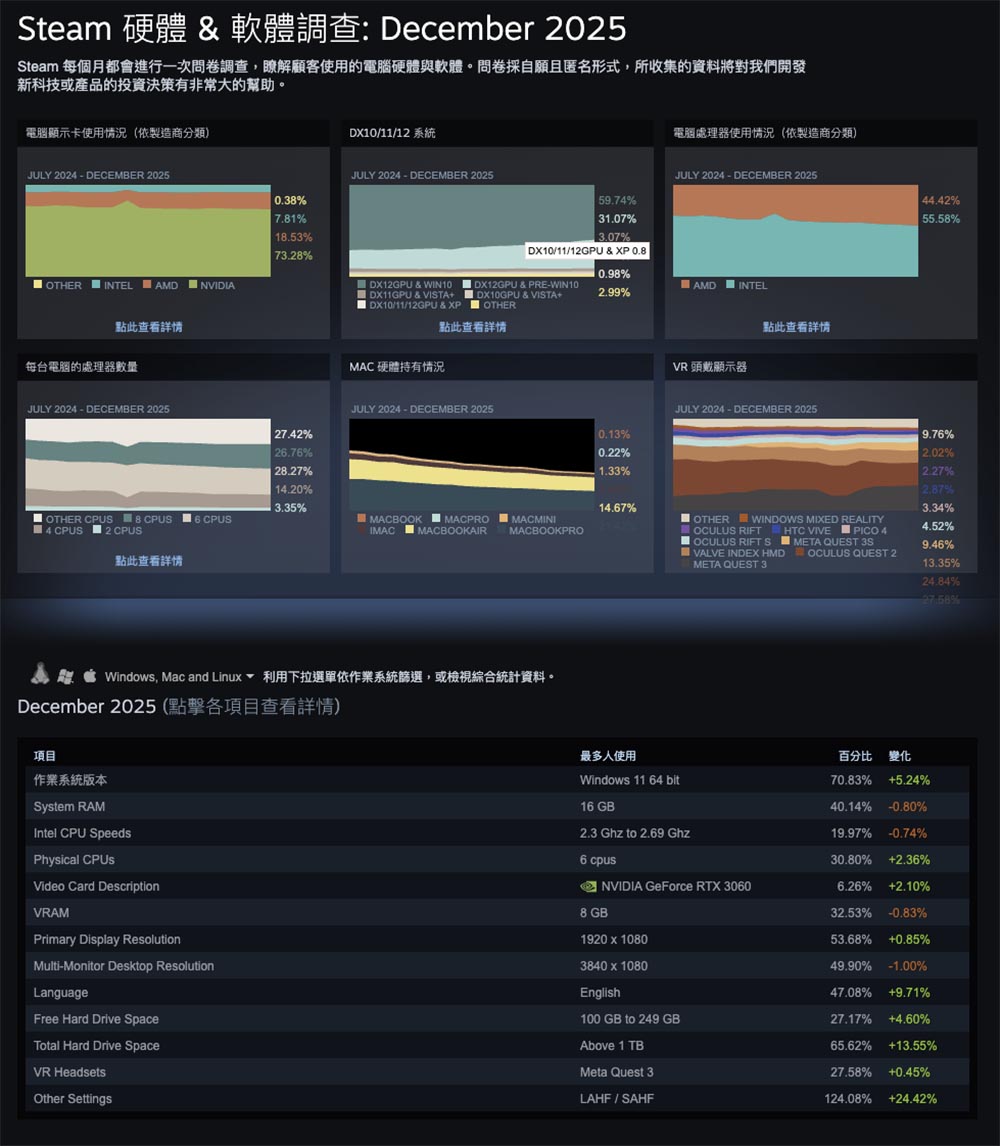Click the AMD swatch in the processor chart legend
The image size is (1000, 1146).
(685, 286)
